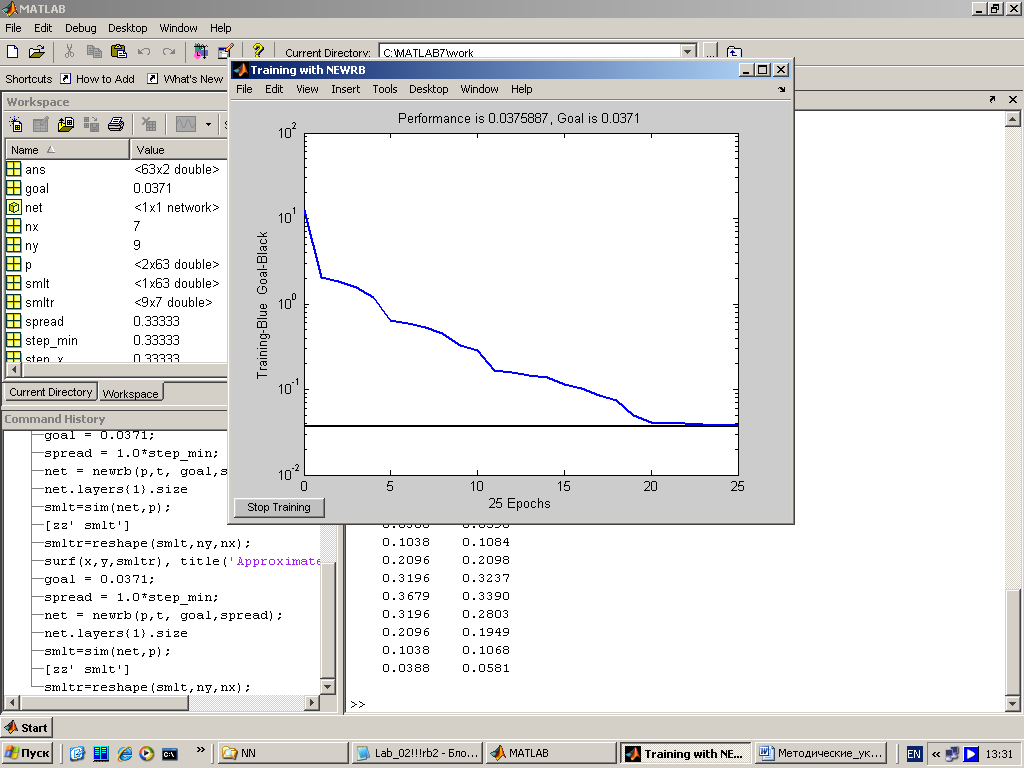Print workspace icon
Image resolution: width=1024 pixels, height=768 pixels.
(116, 124)
